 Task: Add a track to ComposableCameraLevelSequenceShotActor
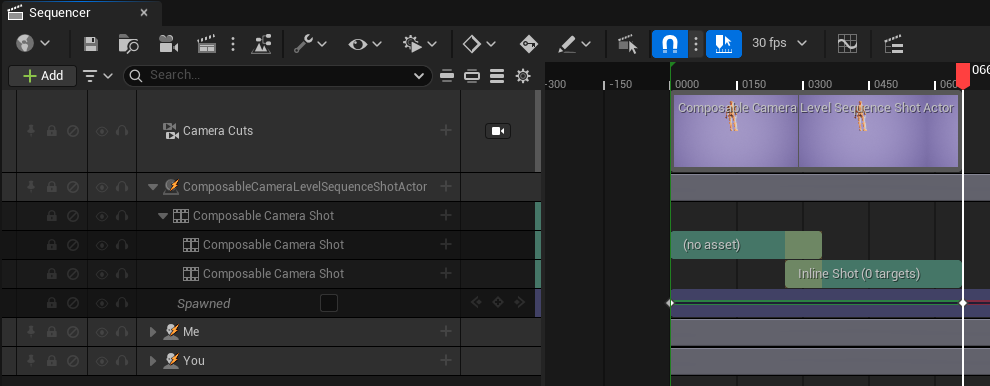pos(446,186)
